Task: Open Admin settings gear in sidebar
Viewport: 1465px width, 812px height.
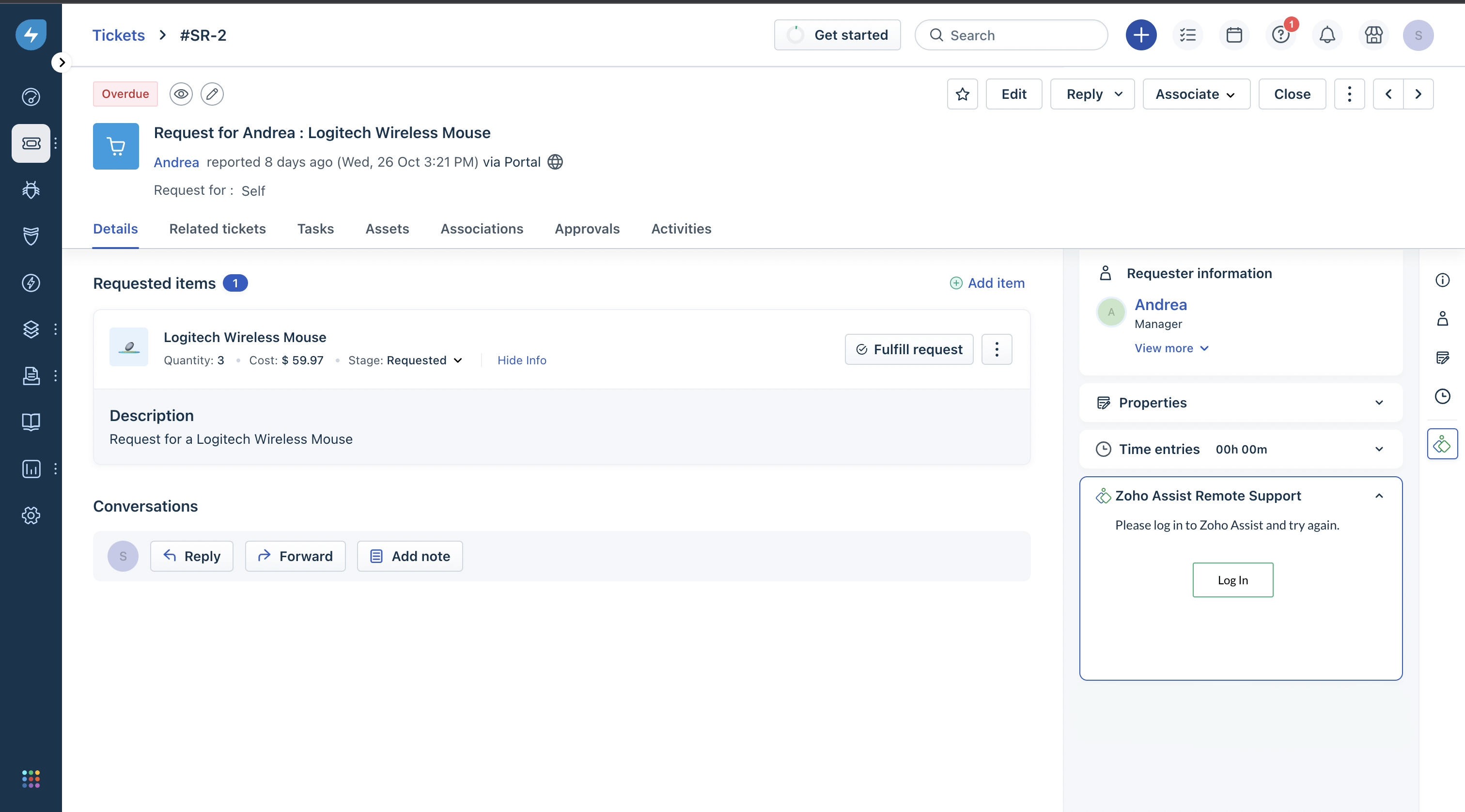Action: pyautogui.click(x=31, y=515)
